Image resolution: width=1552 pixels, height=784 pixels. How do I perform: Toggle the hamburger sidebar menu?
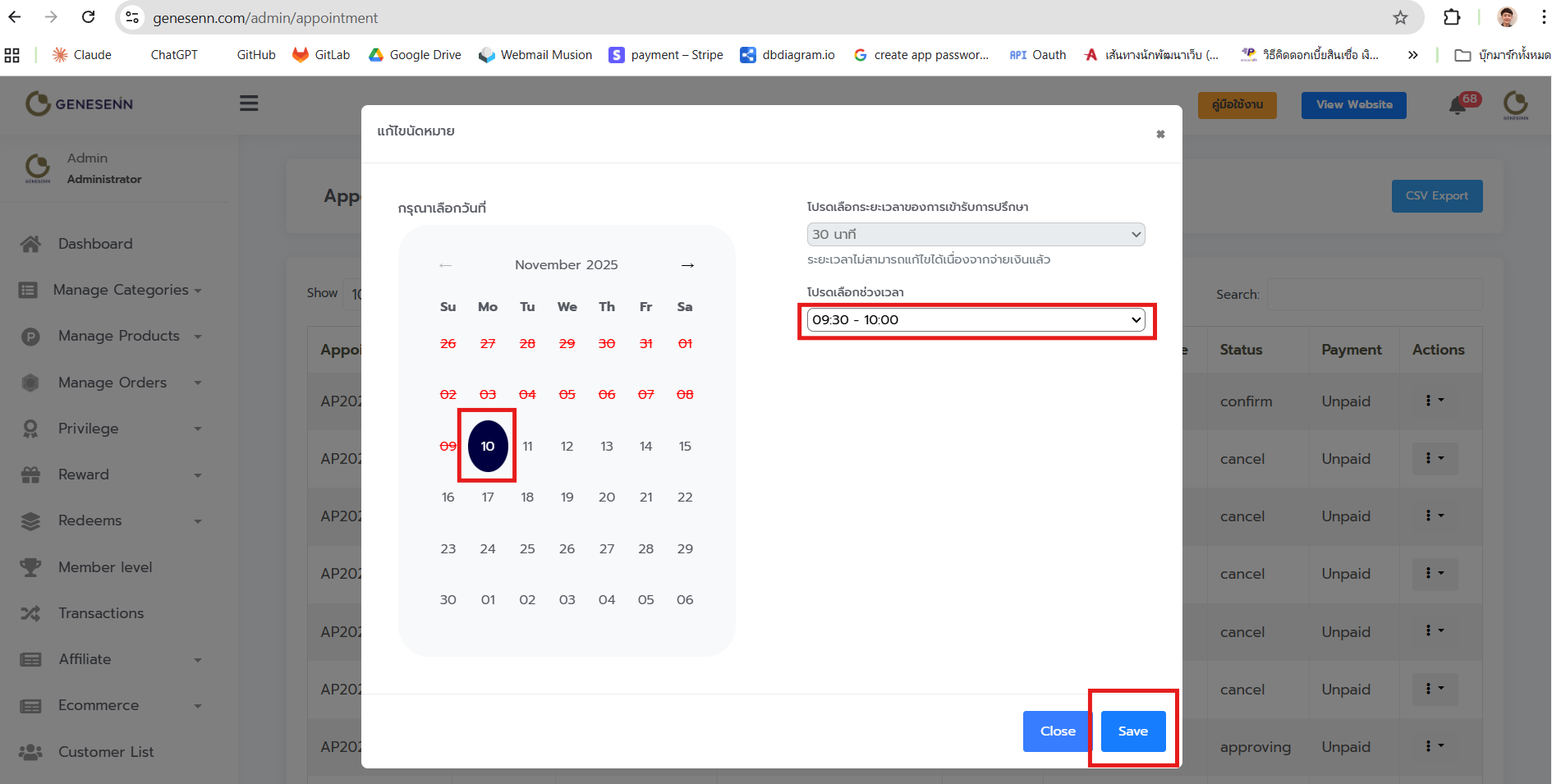point(249,103)
